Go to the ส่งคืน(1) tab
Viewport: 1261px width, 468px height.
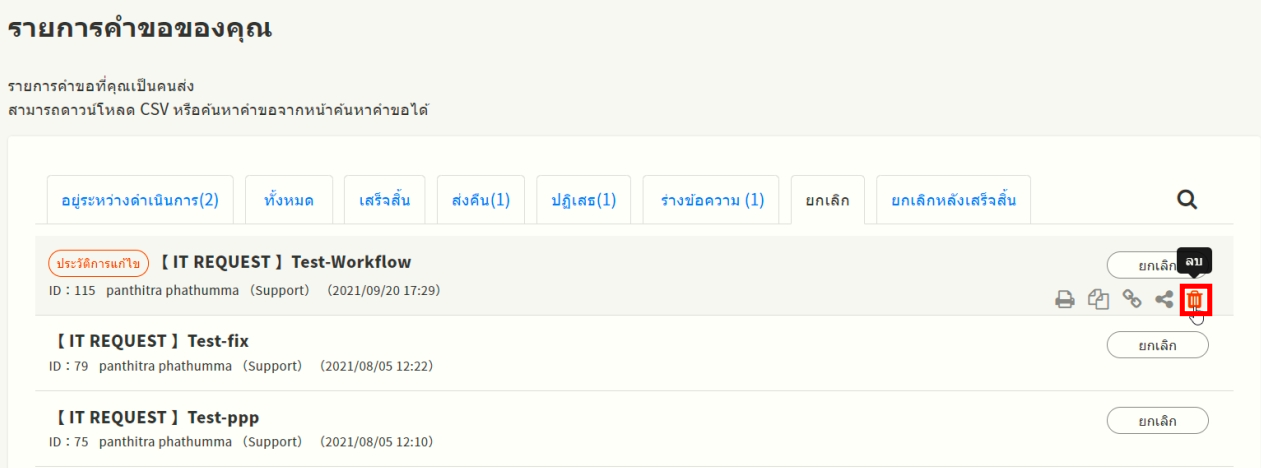[481, 200]
